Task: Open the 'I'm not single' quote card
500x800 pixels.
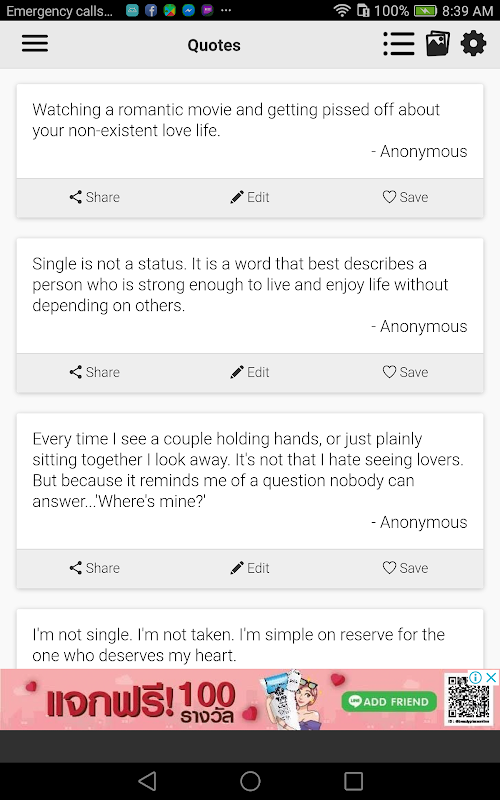Action: pyautogui.click(x=250, y=639)
